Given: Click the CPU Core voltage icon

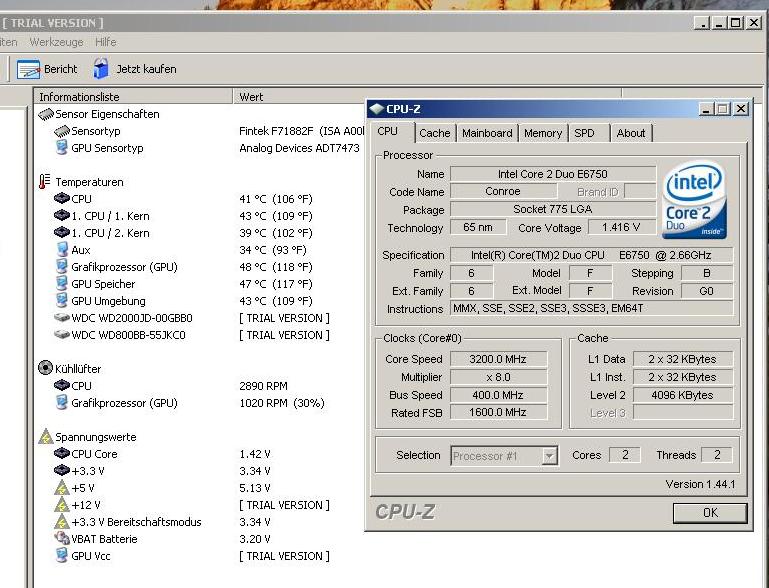Looking at the screenshot, I should (62, 454).
